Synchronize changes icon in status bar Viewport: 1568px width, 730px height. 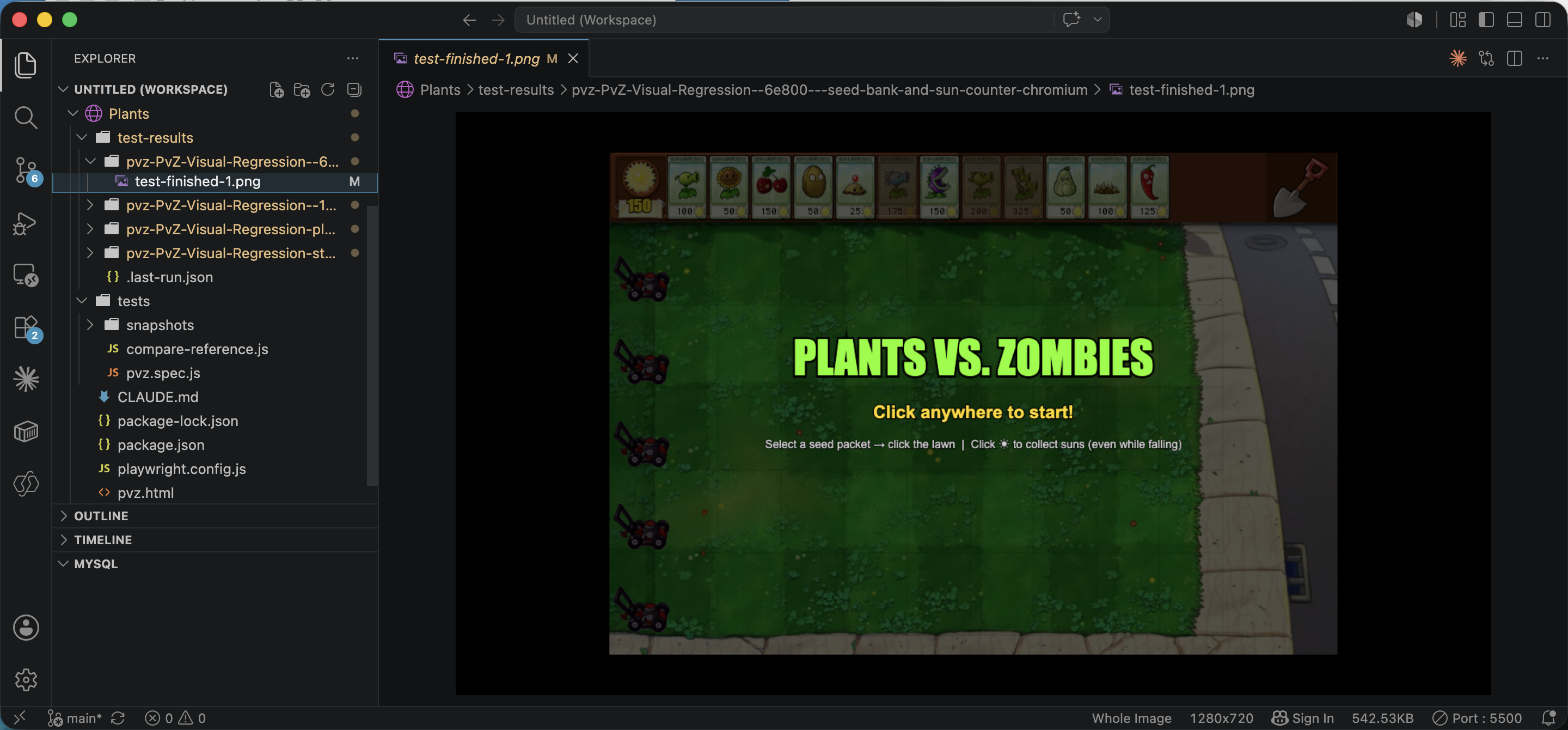(118, 718)
